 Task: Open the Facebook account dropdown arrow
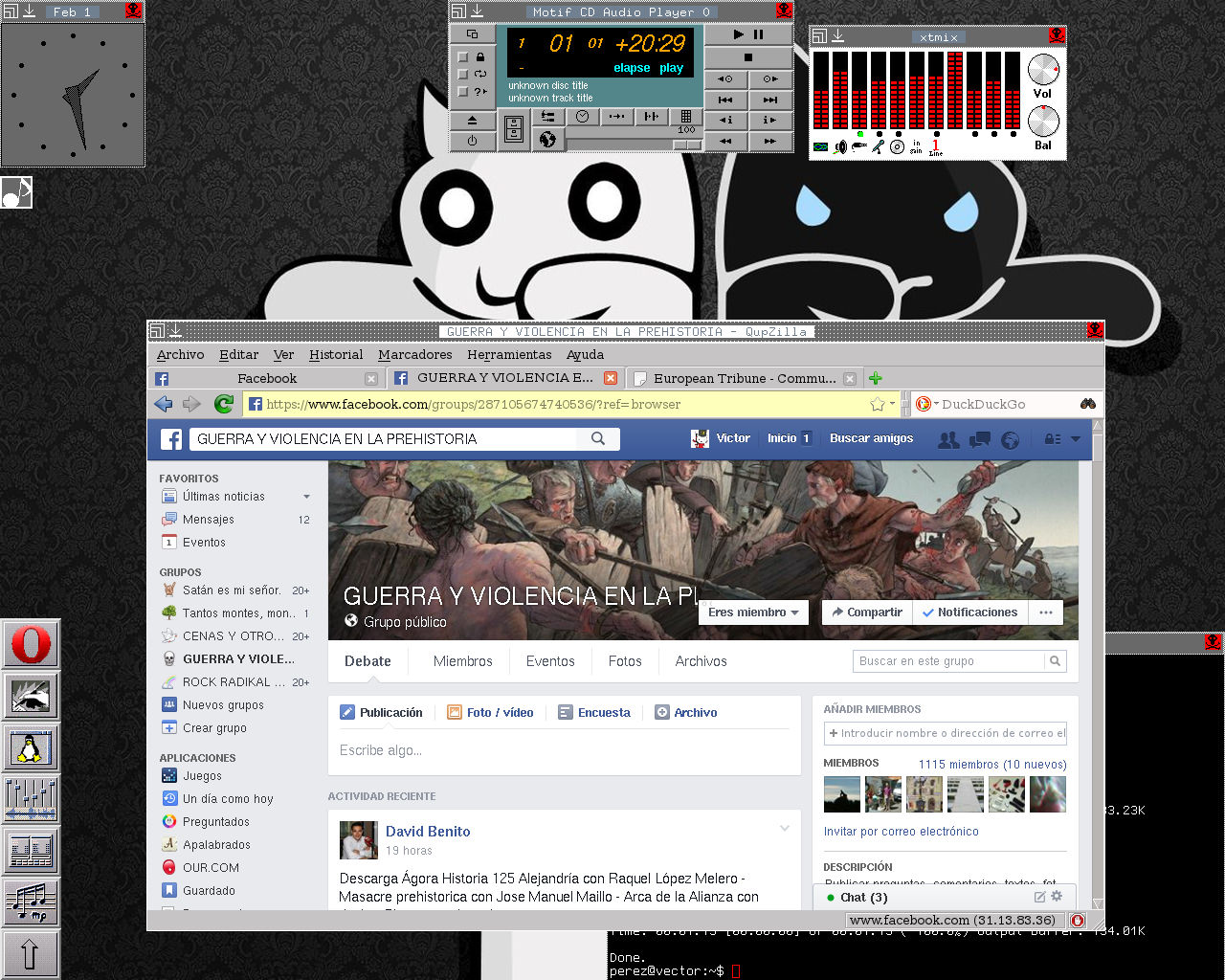[1075, 439]
